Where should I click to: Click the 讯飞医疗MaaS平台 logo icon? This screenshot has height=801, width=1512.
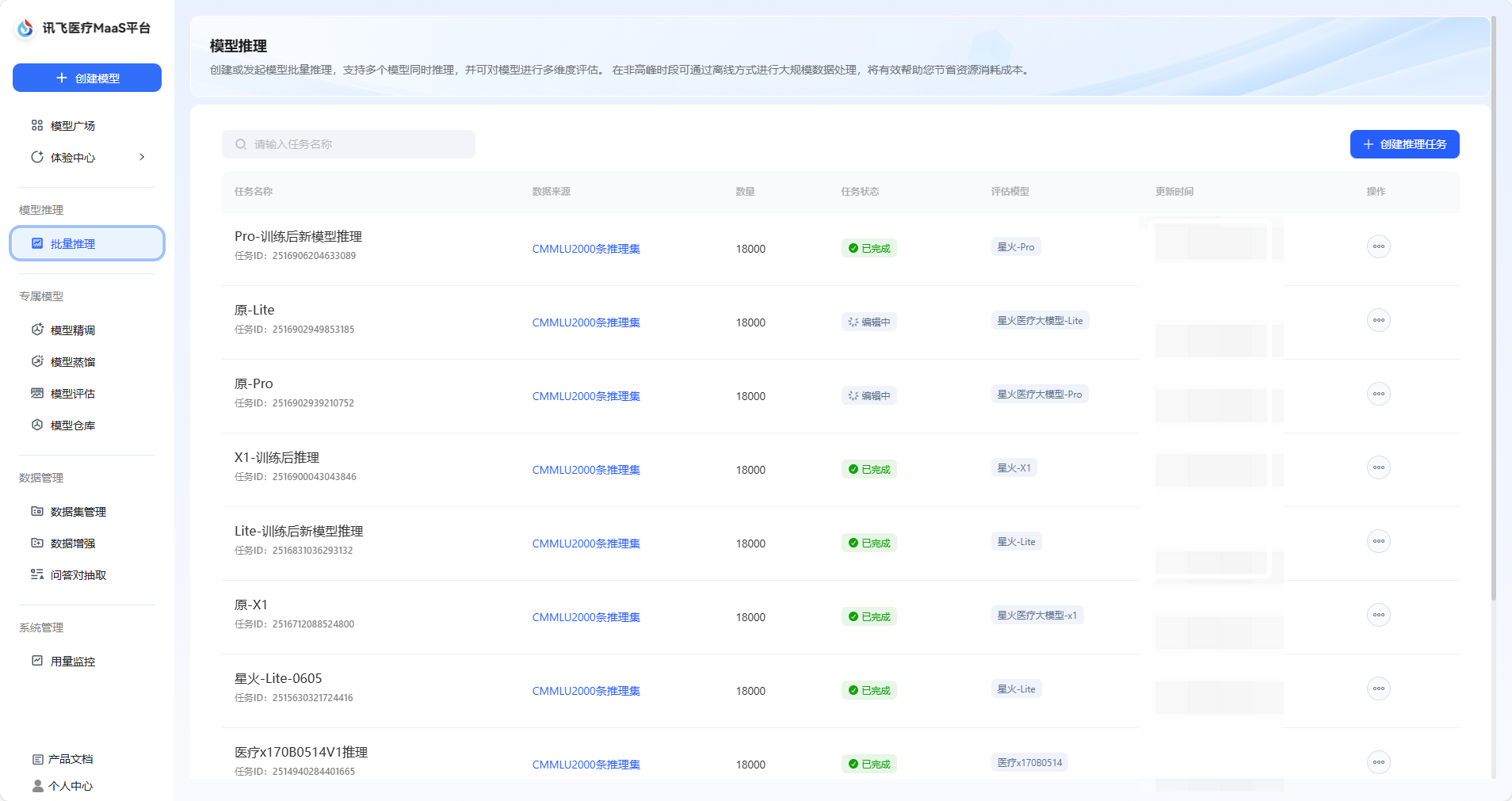pyautogui.click(x=25, y=28)
